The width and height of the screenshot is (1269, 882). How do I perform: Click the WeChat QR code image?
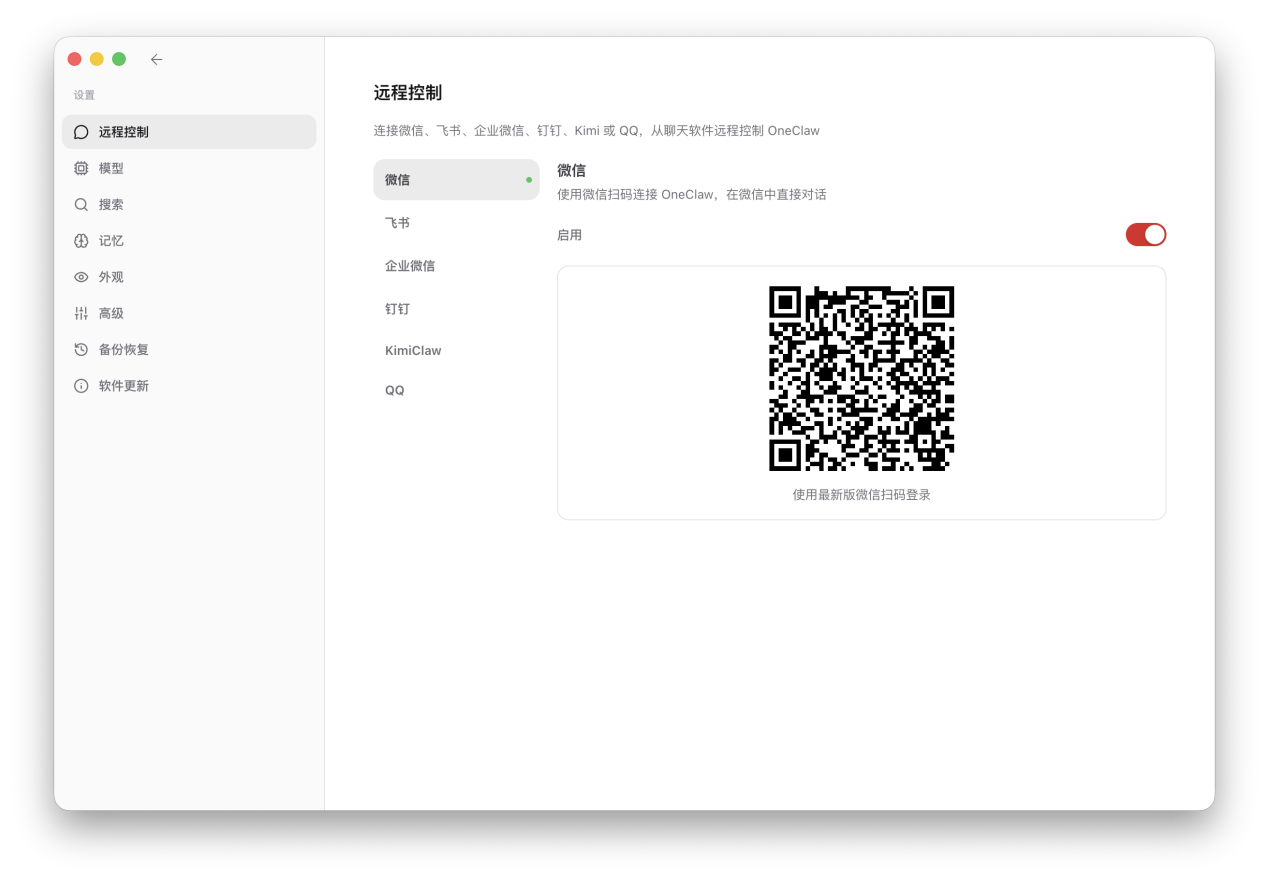pos(861,378)
